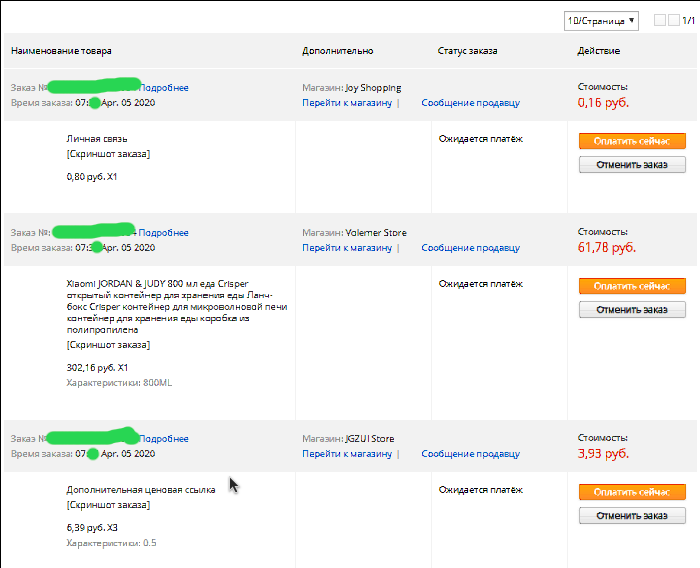Open the Личная связь product title
This screenshot has height=568, width=700.
97,139
